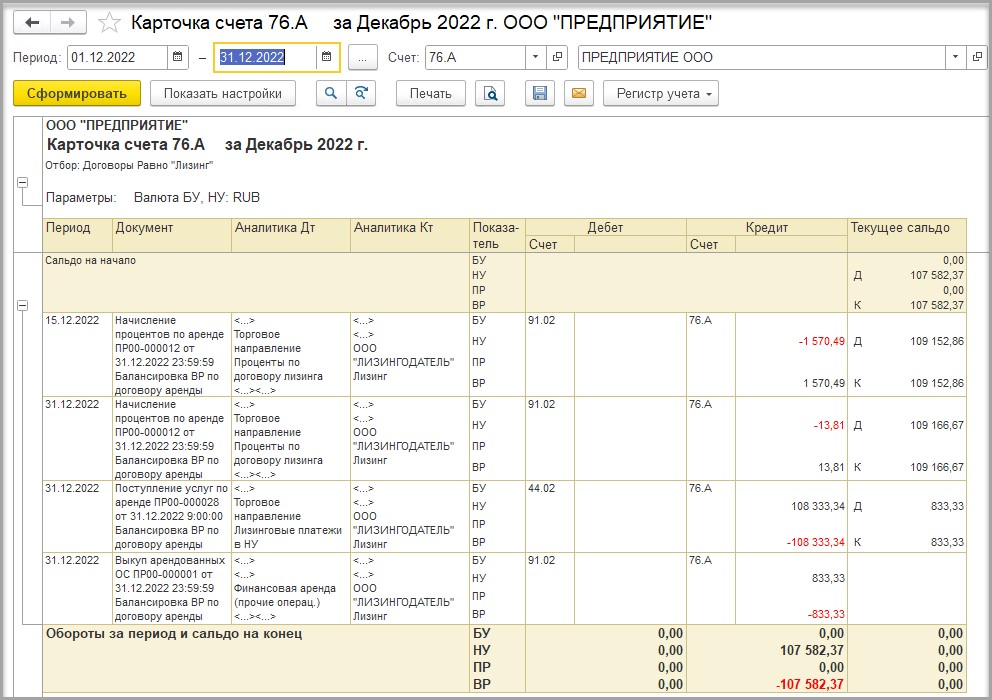Click the Кредит column header
This screenshot has height=700, width=992.
767,228
